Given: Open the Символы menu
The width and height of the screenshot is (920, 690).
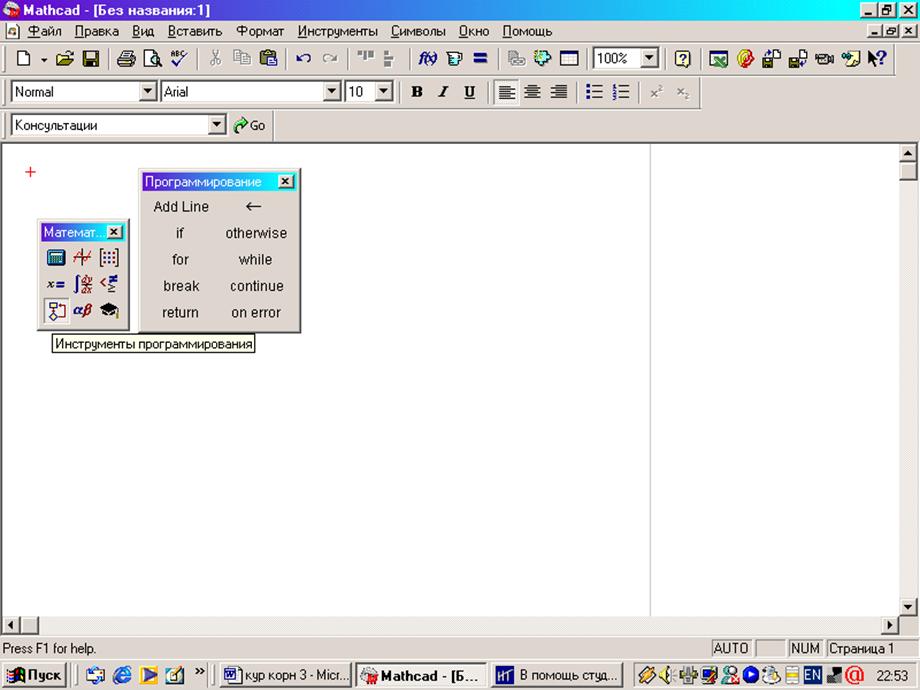Looking at the screenshot, I should click(418, 31).
